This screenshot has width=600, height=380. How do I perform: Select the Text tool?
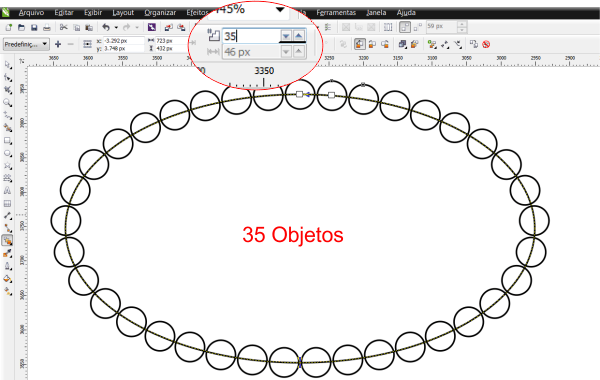[8, 191]
